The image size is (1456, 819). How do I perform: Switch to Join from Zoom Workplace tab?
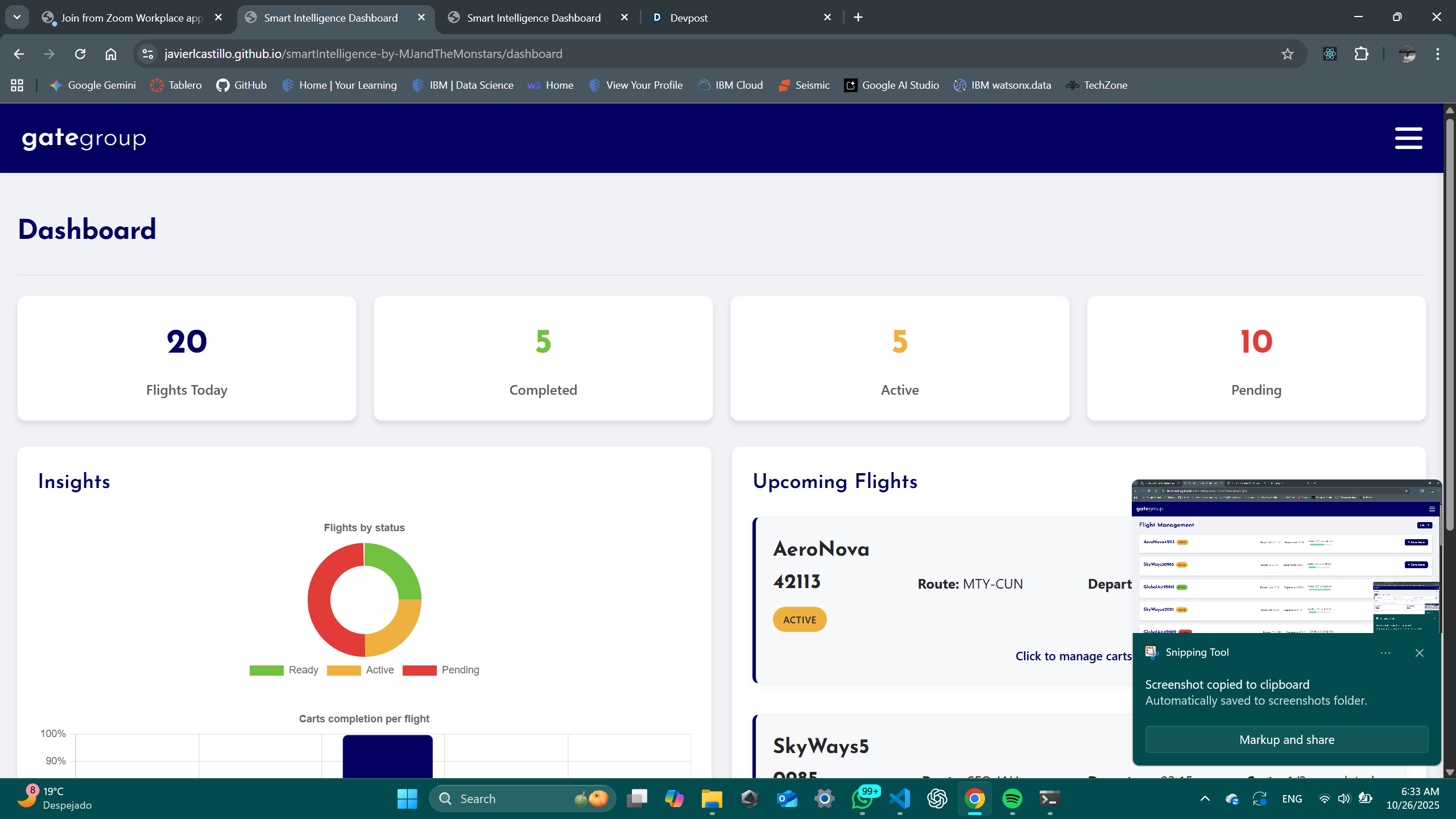point(131,18)
